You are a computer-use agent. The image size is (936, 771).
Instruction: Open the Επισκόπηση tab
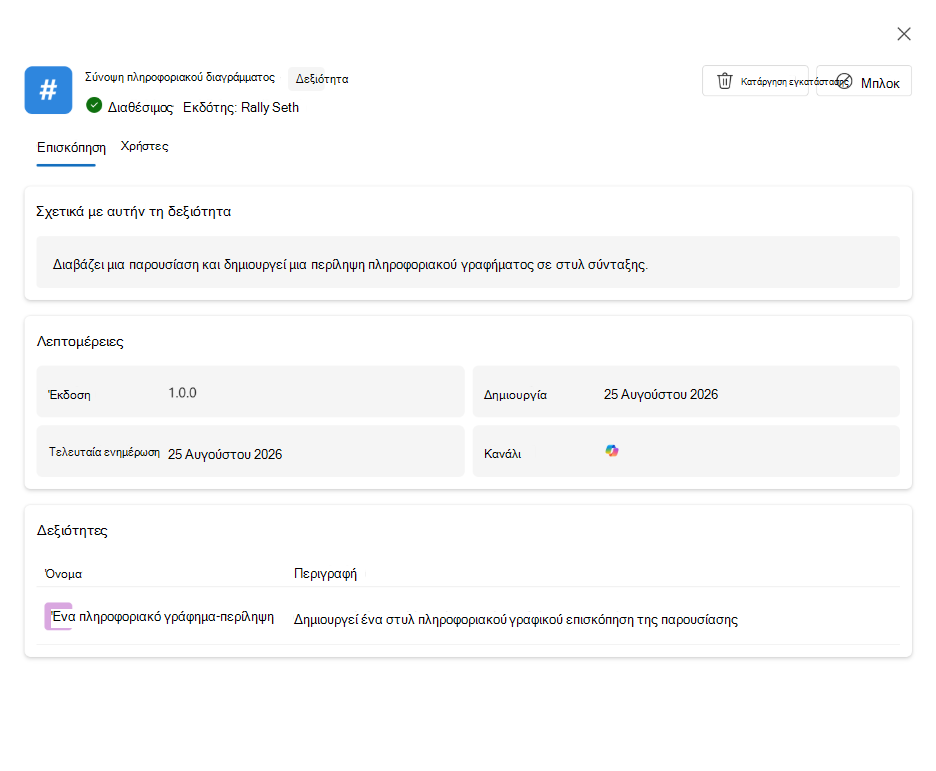pyautogui.click(x=71, y=147)
